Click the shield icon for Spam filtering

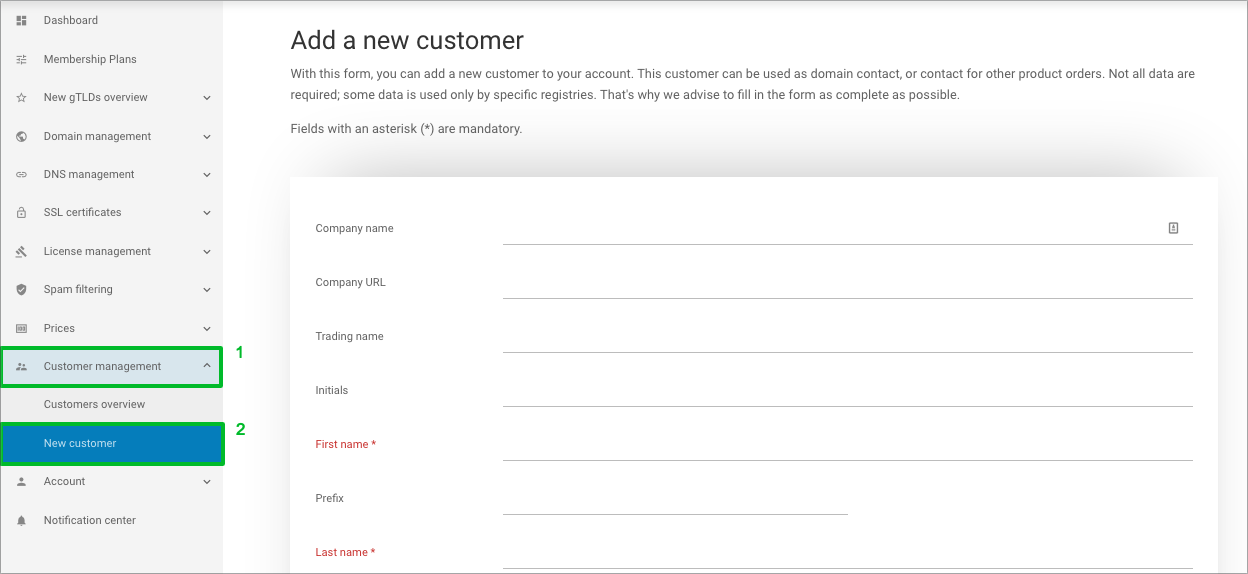tap(21, 290)
